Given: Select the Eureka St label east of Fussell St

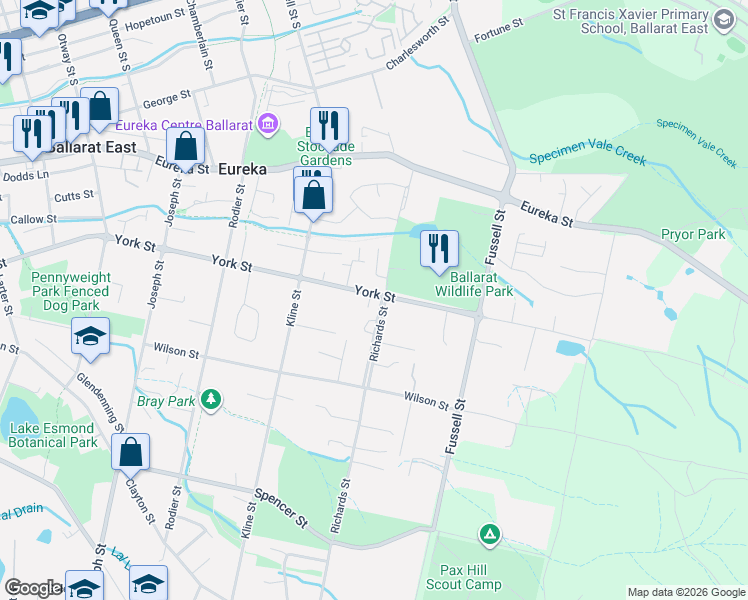Looking at the screenshot, I should [x=547, y=214].
